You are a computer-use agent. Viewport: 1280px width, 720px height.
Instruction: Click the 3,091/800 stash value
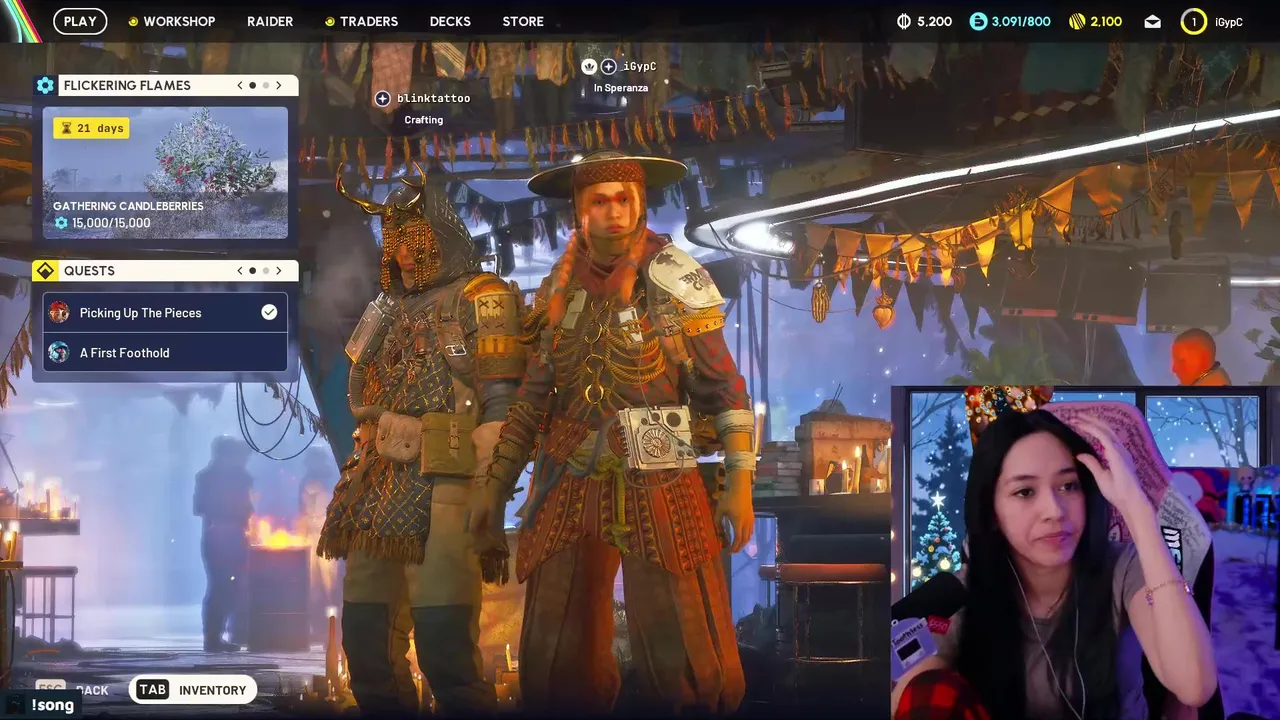[1020, 21]
